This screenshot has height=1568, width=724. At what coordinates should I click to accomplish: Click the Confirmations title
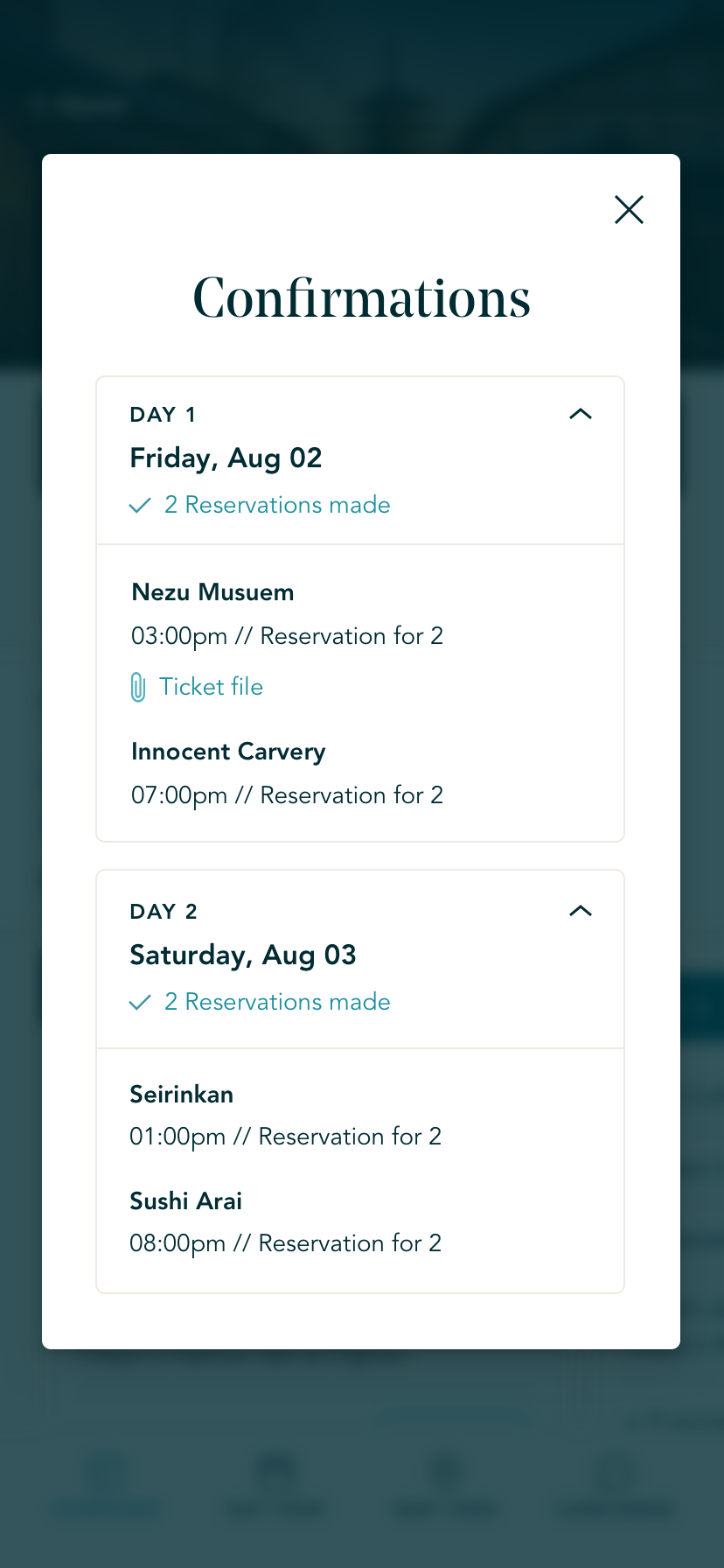[361, 297]
